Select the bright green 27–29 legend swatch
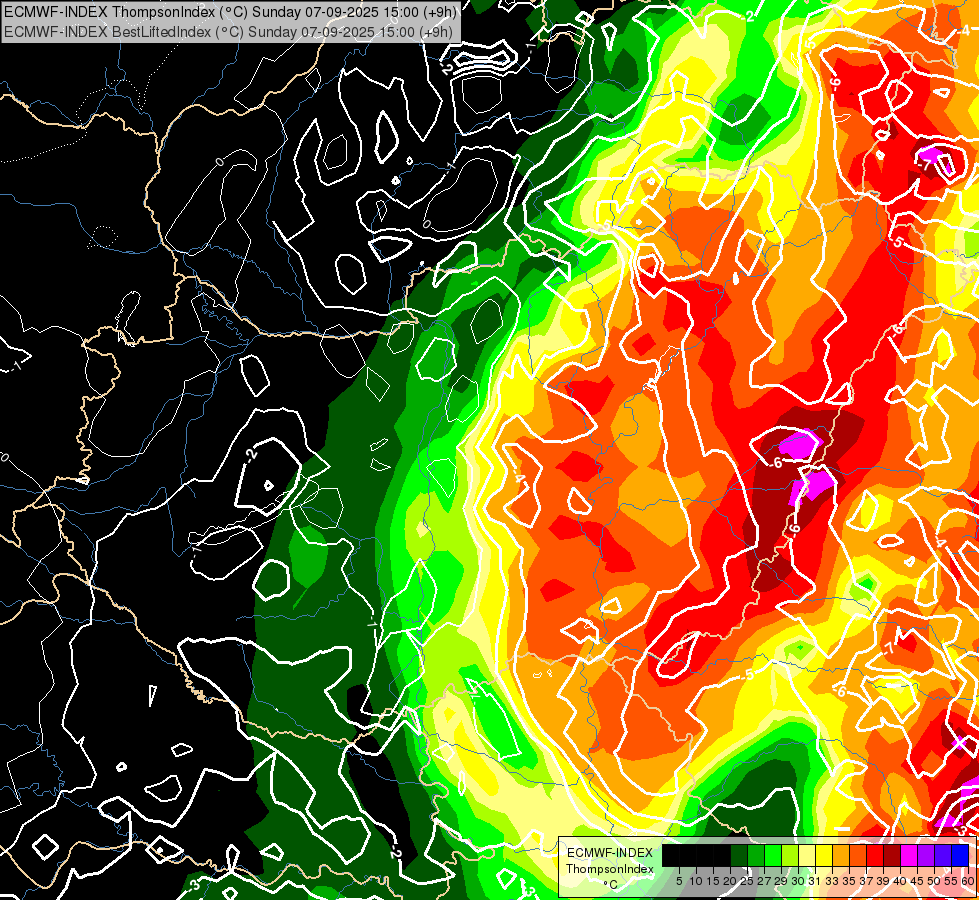 pos(773,855)
